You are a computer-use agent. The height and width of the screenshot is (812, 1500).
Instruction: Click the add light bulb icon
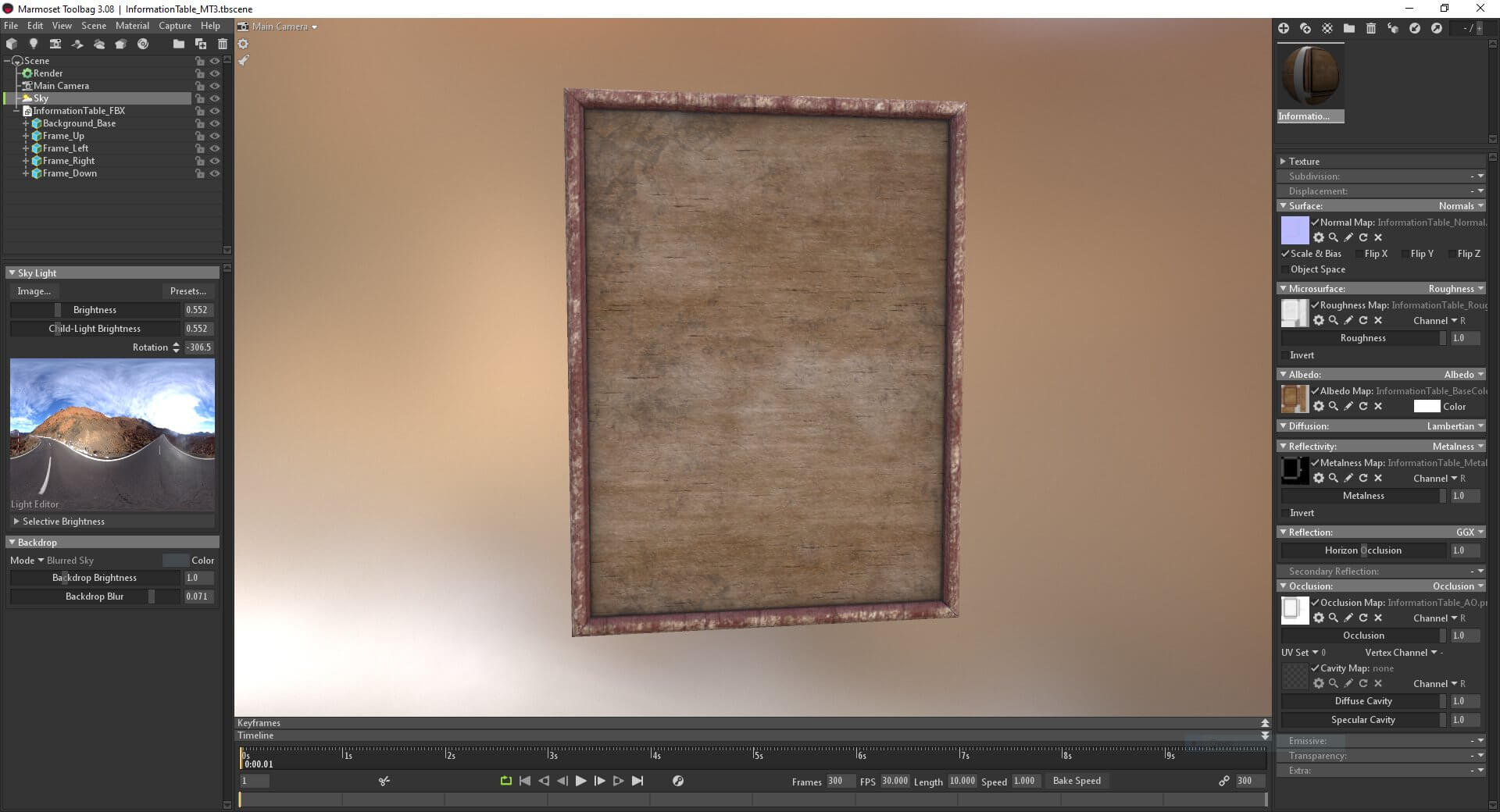pos(33,44)
